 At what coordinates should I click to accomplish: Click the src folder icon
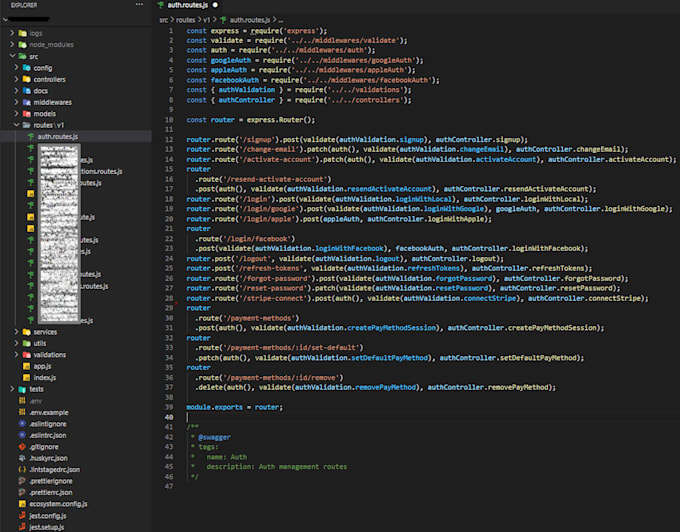click(x=23, y=56)
